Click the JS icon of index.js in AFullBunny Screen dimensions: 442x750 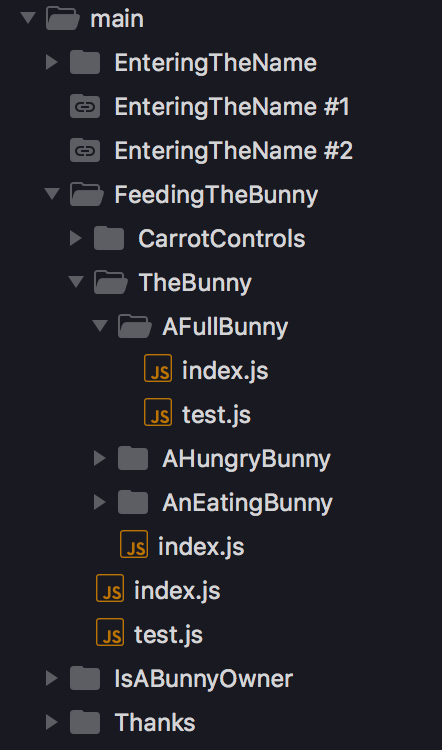pyautogui.click(x=158, y=368)
